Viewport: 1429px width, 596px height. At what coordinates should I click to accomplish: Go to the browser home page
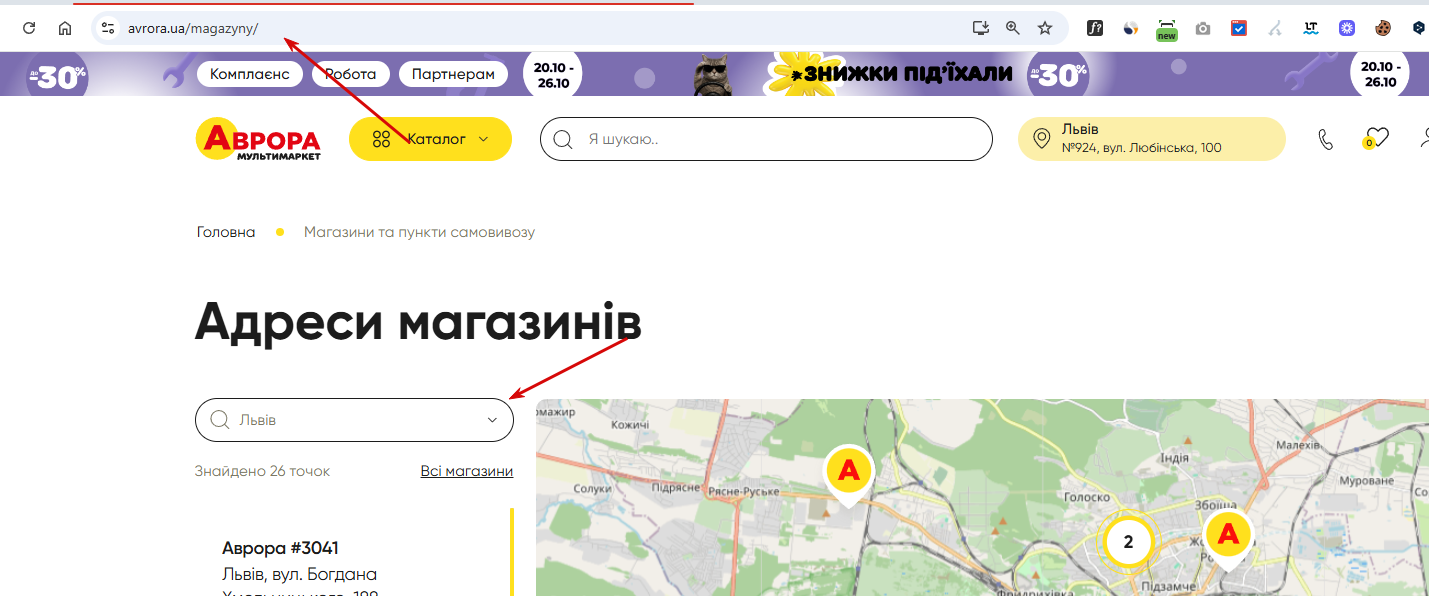[x=65, y=28]
